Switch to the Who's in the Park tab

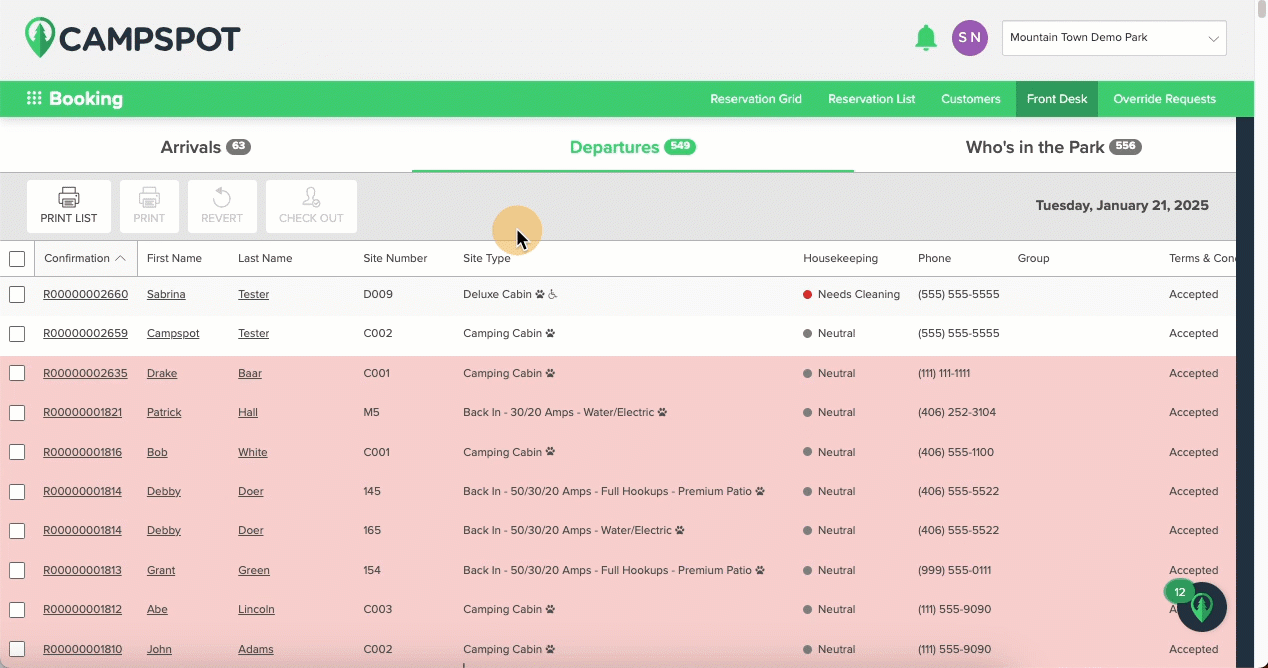[x=1054, y=147]
